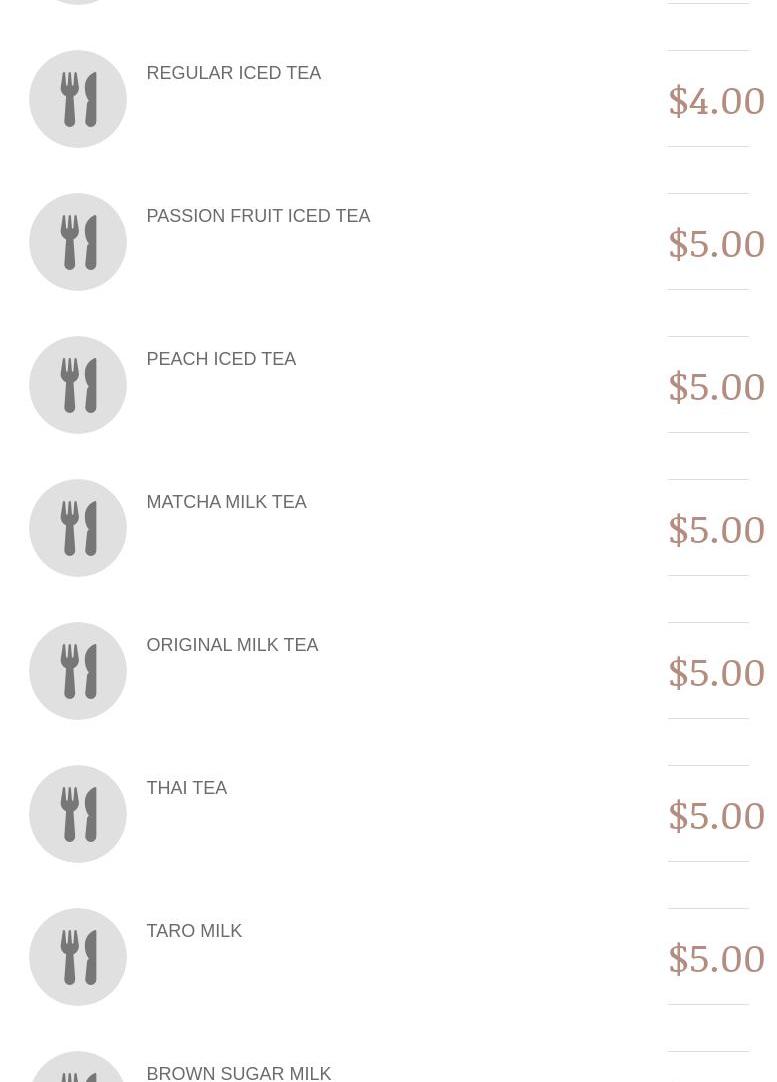The image size is (777, 1082).
Task: Select the Passion Fruit Iced Tea utensils icon
Action: (78, 242)
